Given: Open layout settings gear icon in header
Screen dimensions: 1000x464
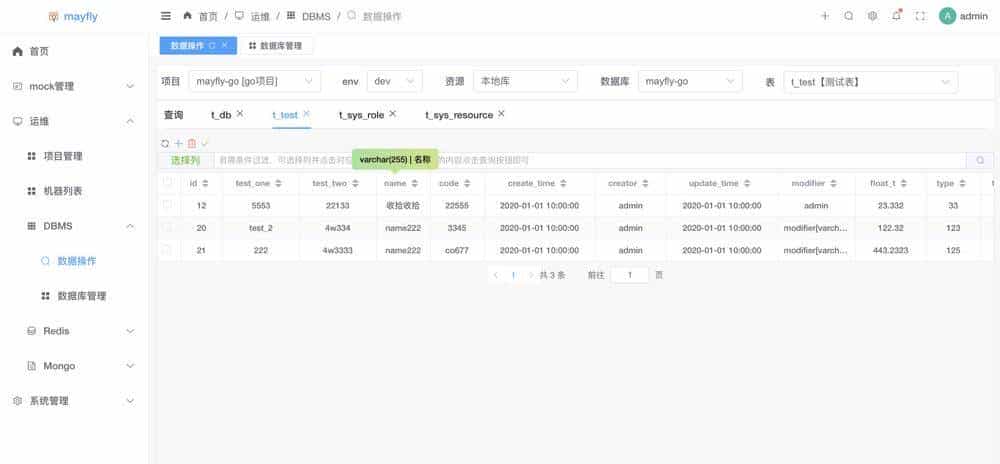Looking at the screenshot, I should click(872, 16).
